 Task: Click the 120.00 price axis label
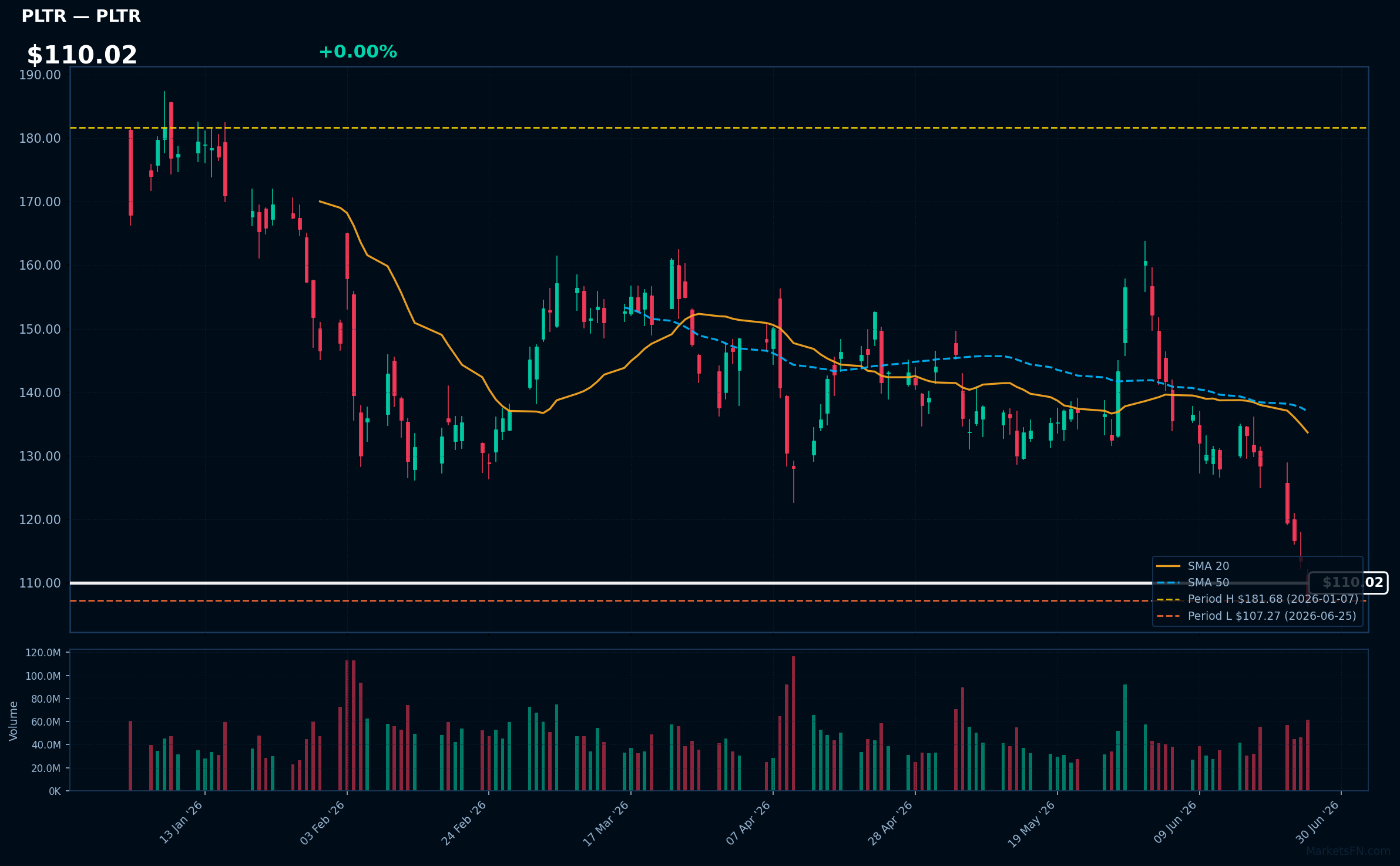[x=40, y=519]
